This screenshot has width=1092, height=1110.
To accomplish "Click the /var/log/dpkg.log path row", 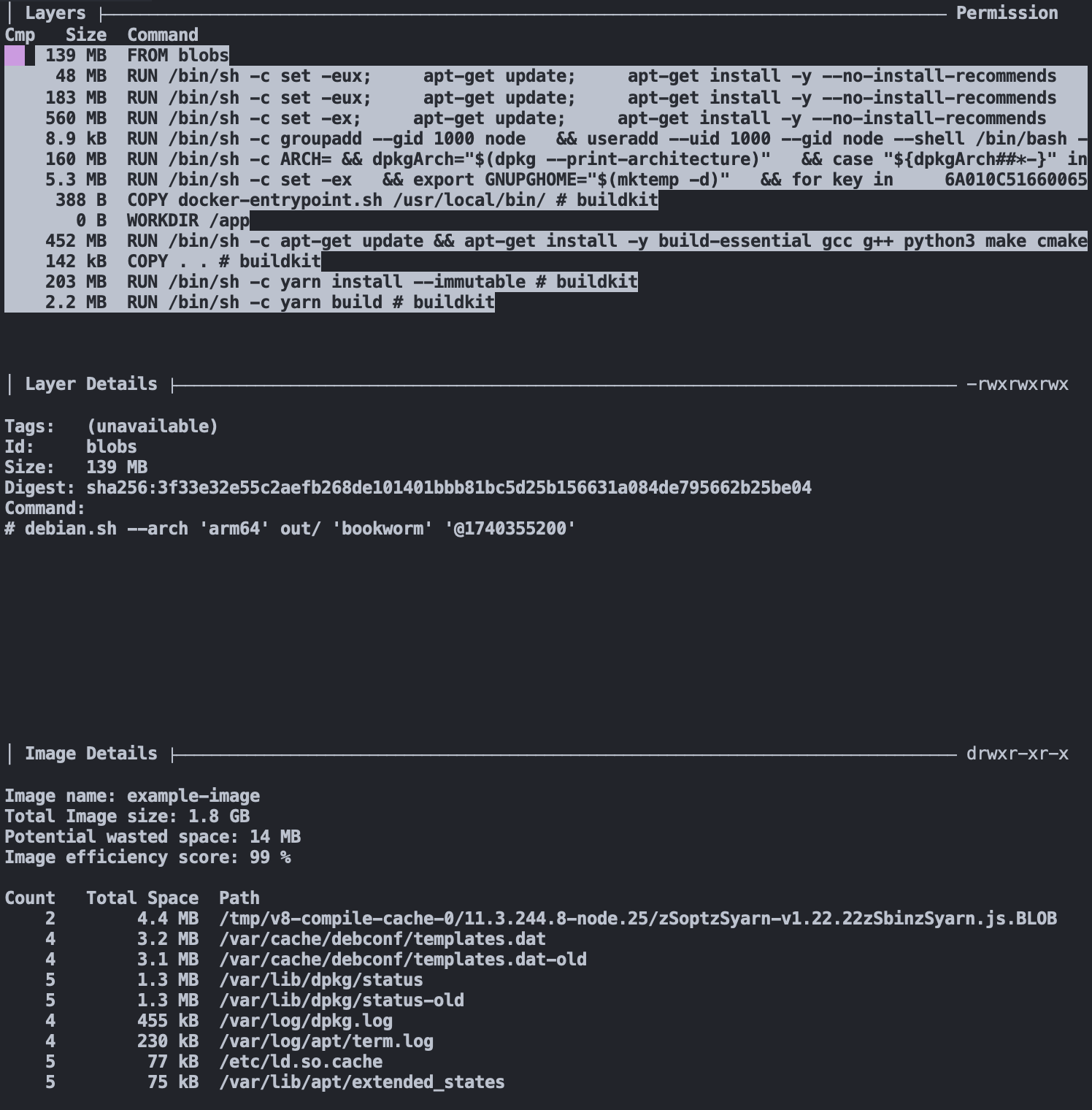I will (305, 1021).
